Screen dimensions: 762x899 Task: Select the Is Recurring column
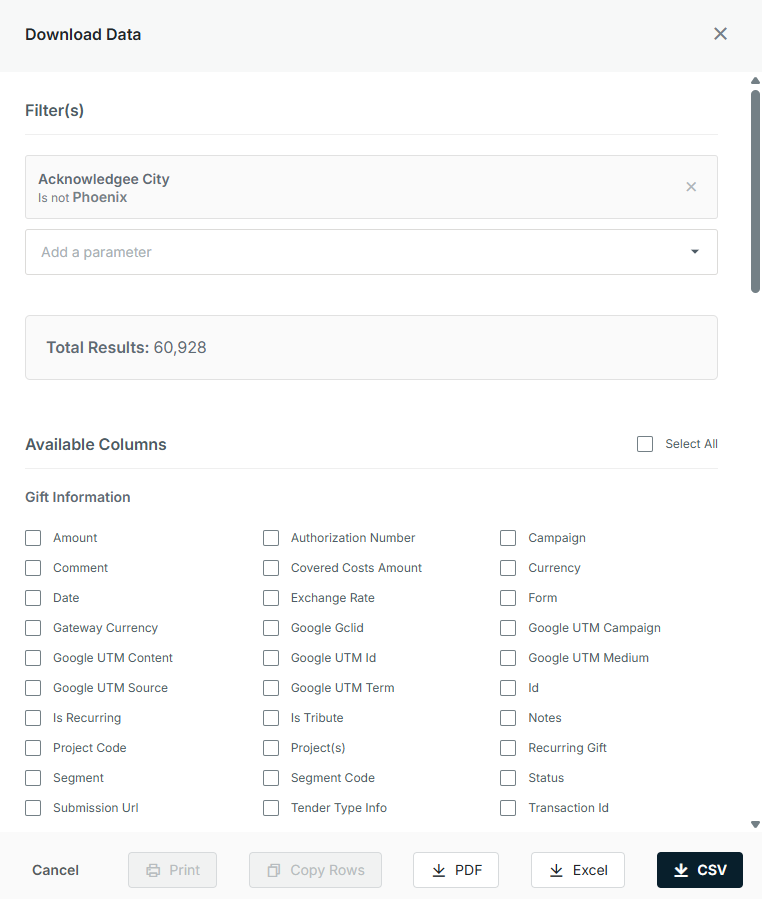33,718
